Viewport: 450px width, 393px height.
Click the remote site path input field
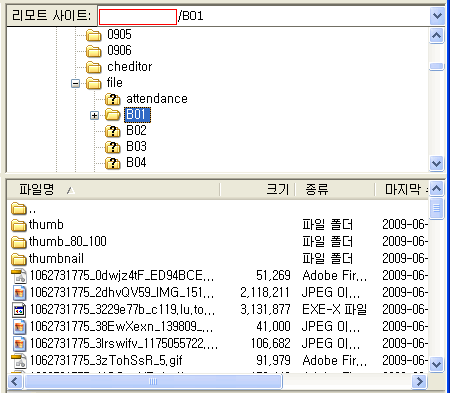point(264,16)
